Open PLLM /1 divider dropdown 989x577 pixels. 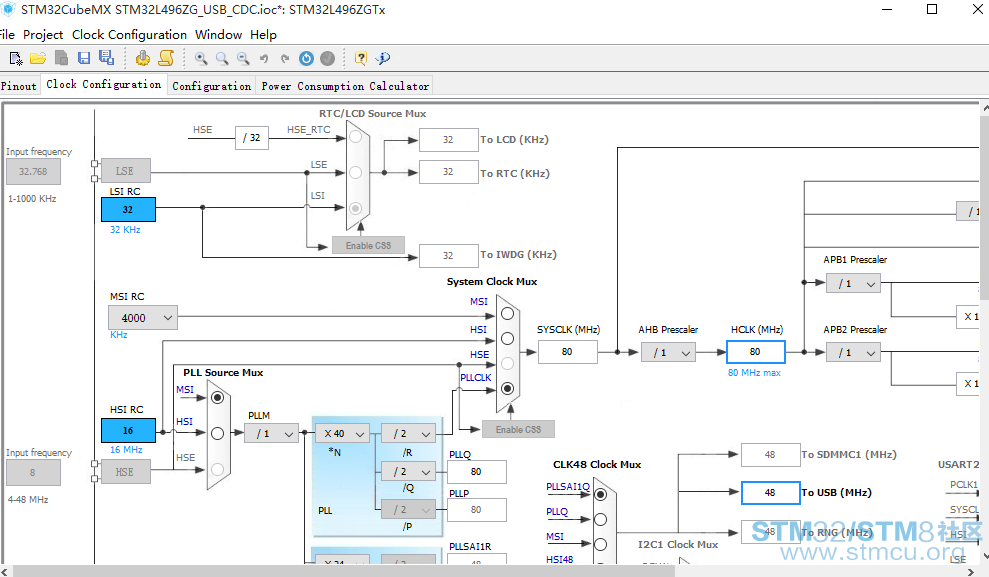(271, 433)
